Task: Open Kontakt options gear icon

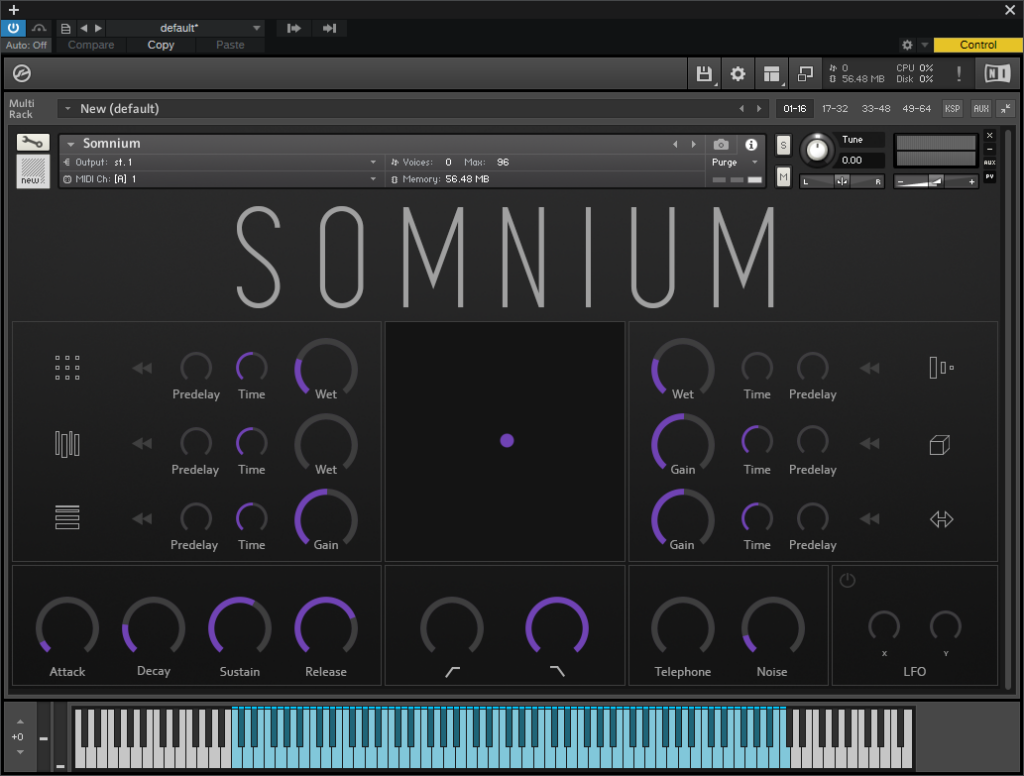Action: click(x=738, y=74)
